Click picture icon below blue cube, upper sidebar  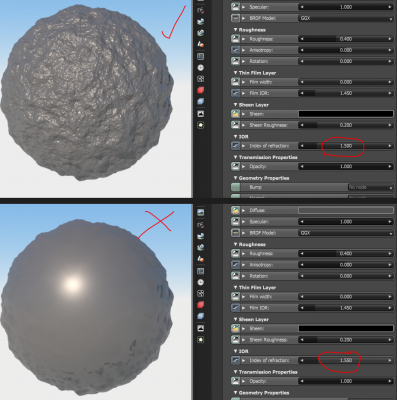(200, 114)
